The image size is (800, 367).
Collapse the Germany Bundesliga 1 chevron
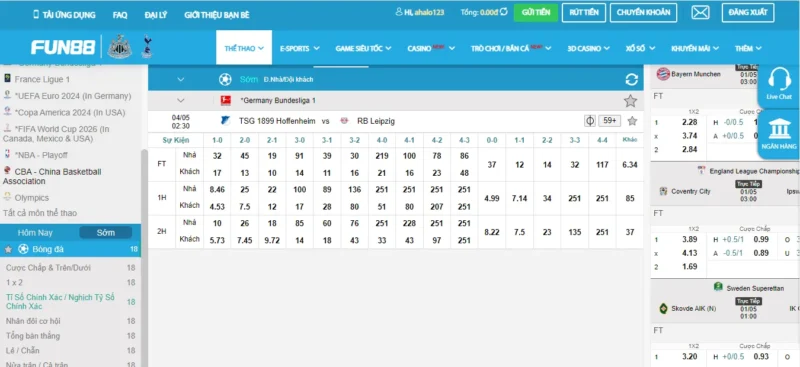click(181, 101)
